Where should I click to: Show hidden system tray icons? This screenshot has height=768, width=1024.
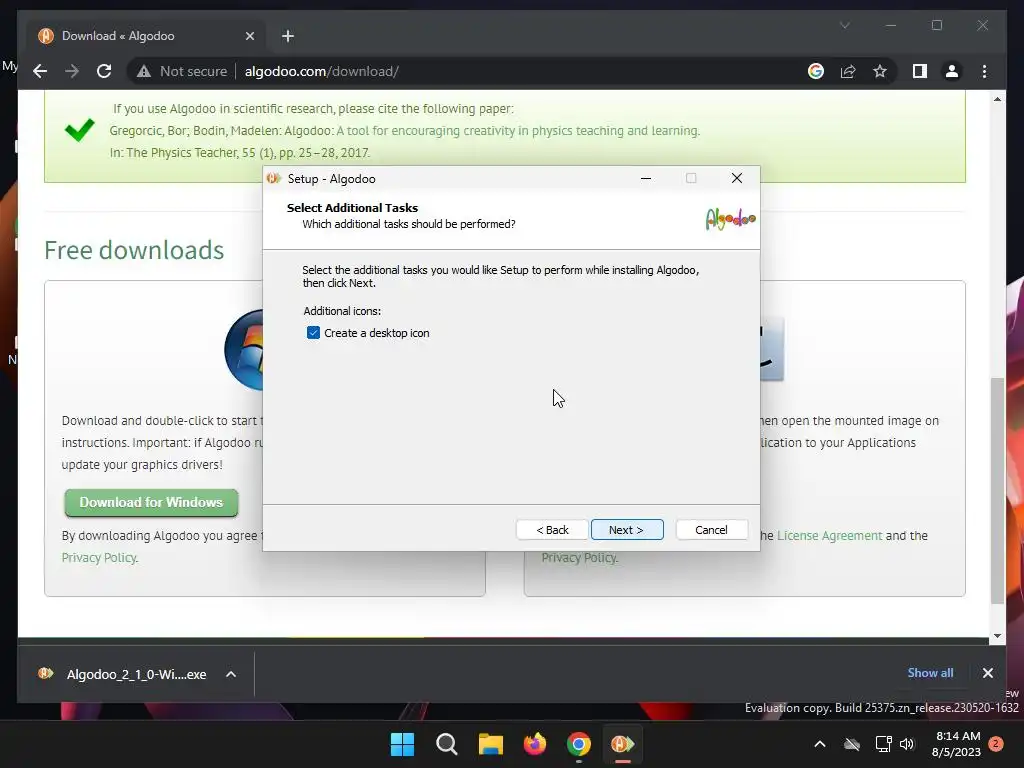point(820,744)
